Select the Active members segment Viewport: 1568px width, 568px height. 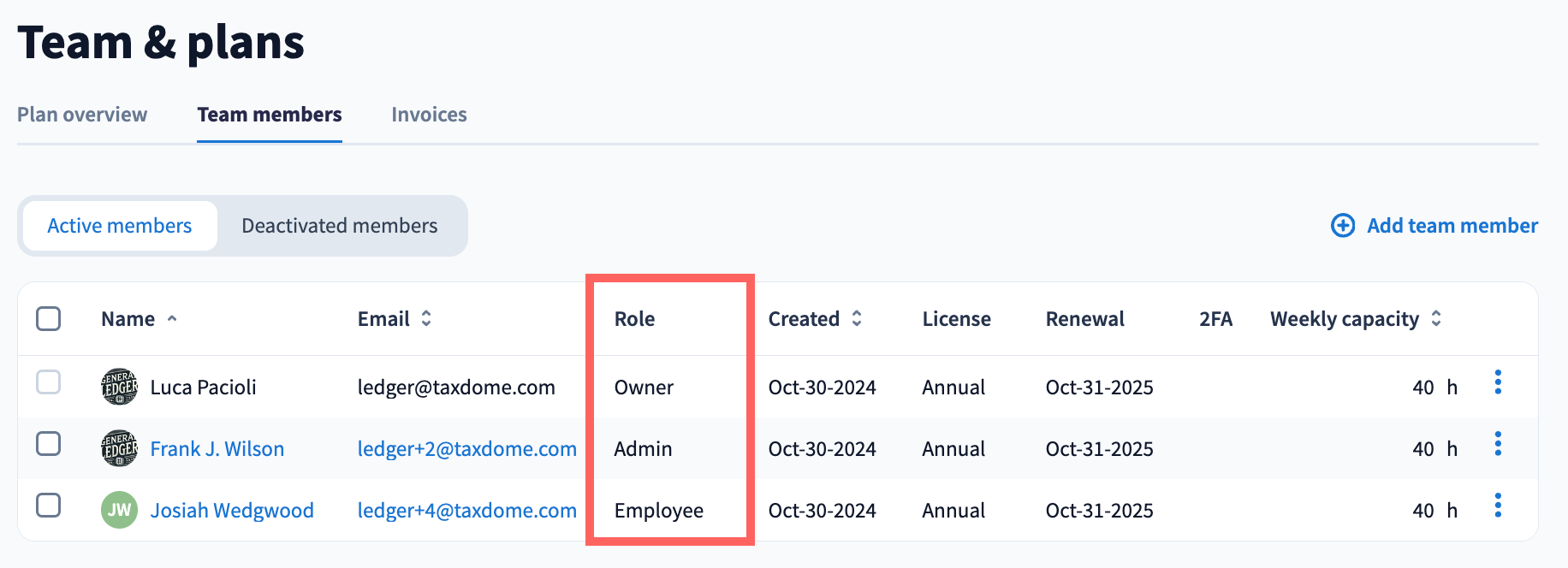120,226
